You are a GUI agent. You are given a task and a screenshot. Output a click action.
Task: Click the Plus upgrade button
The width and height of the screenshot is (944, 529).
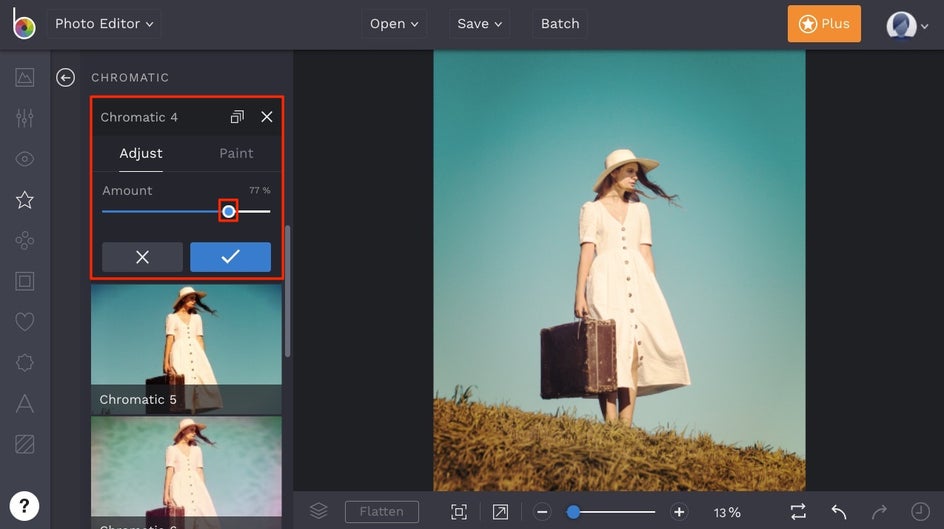(824, 24)
